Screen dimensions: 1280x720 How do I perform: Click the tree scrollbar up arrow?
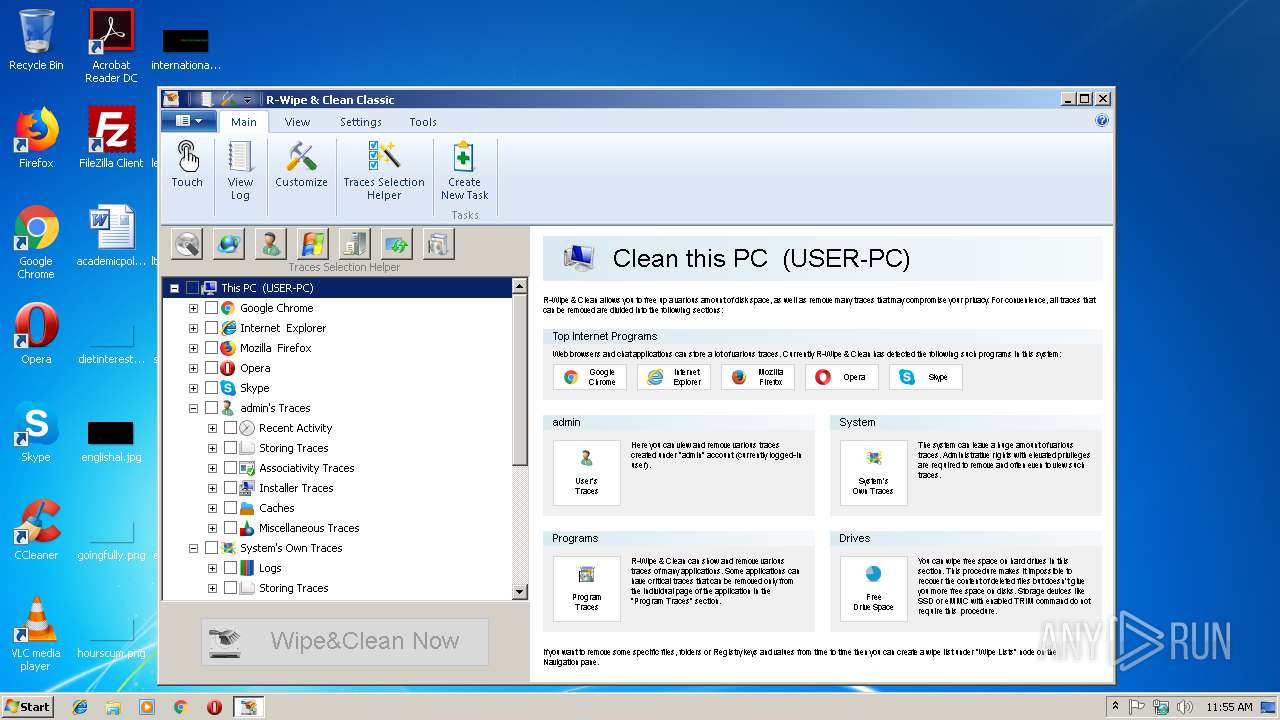point(519,286)
